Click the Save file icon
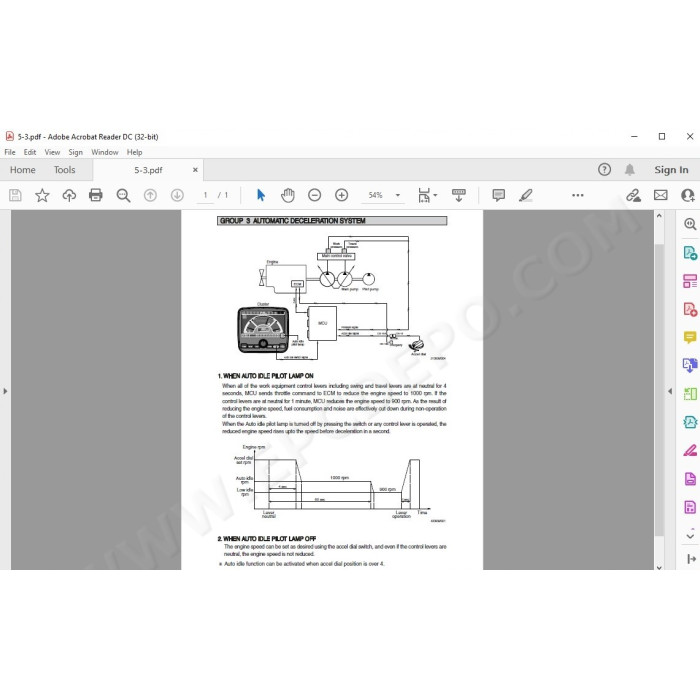The width and height of the screenshot is (700, 700). [x=15, y=195]
